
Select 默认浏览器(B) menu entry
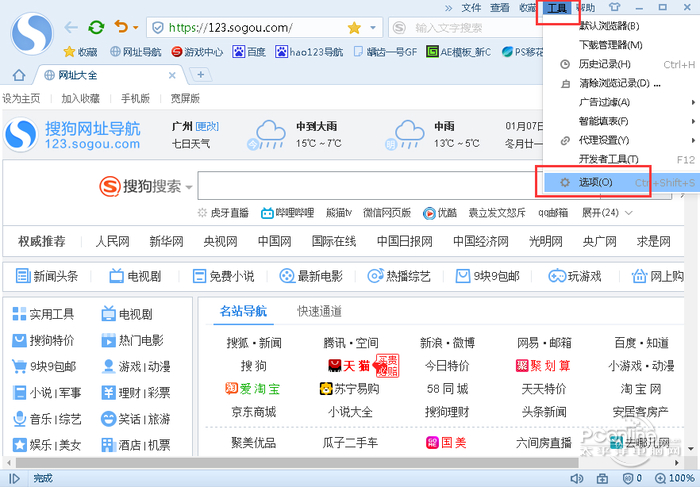pyautogui.click(x=621, y=26)
